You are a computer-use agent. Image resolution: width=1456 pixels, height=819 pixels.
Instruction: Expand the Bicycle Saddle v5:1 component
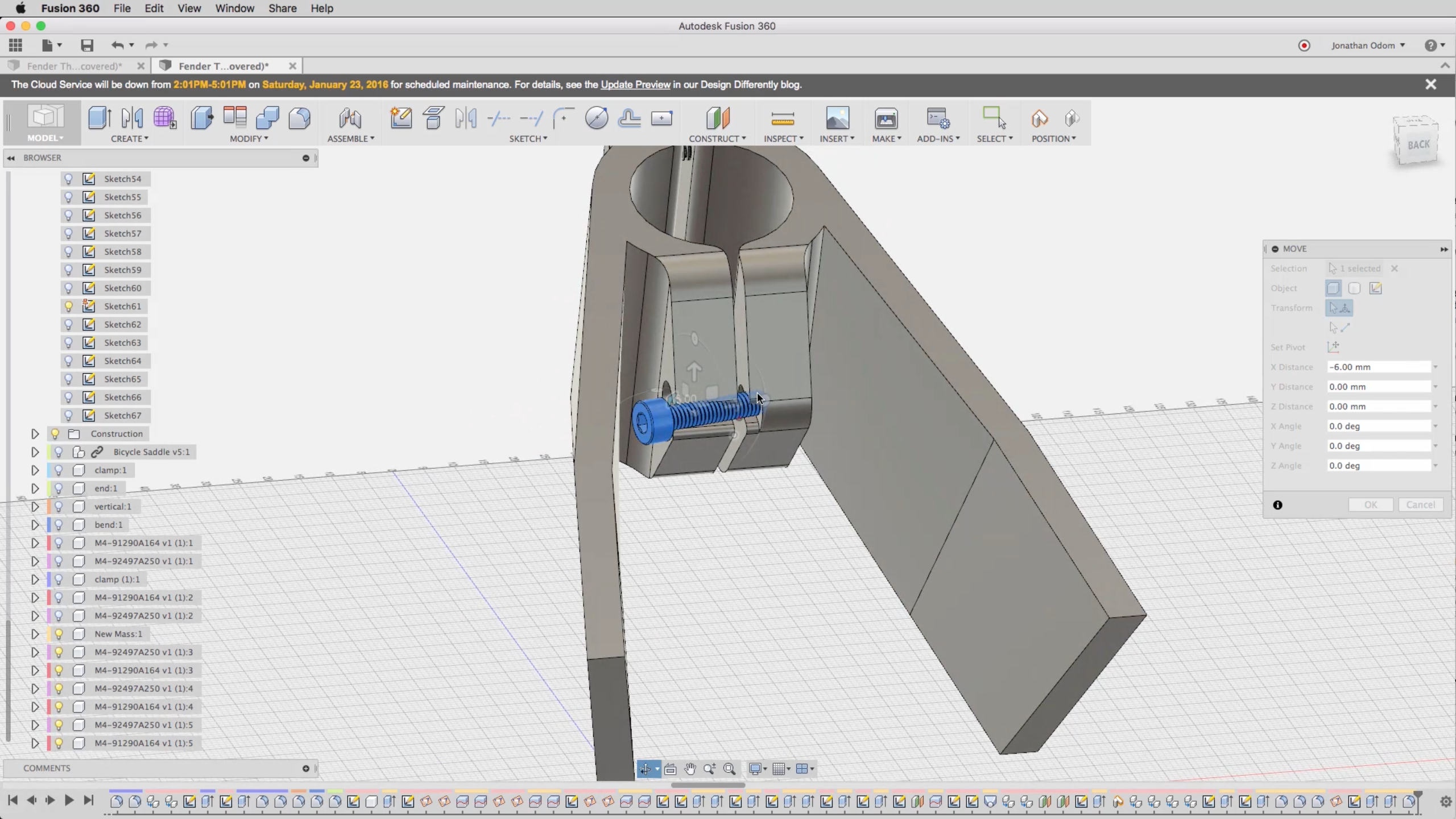[x=35, y=452]
